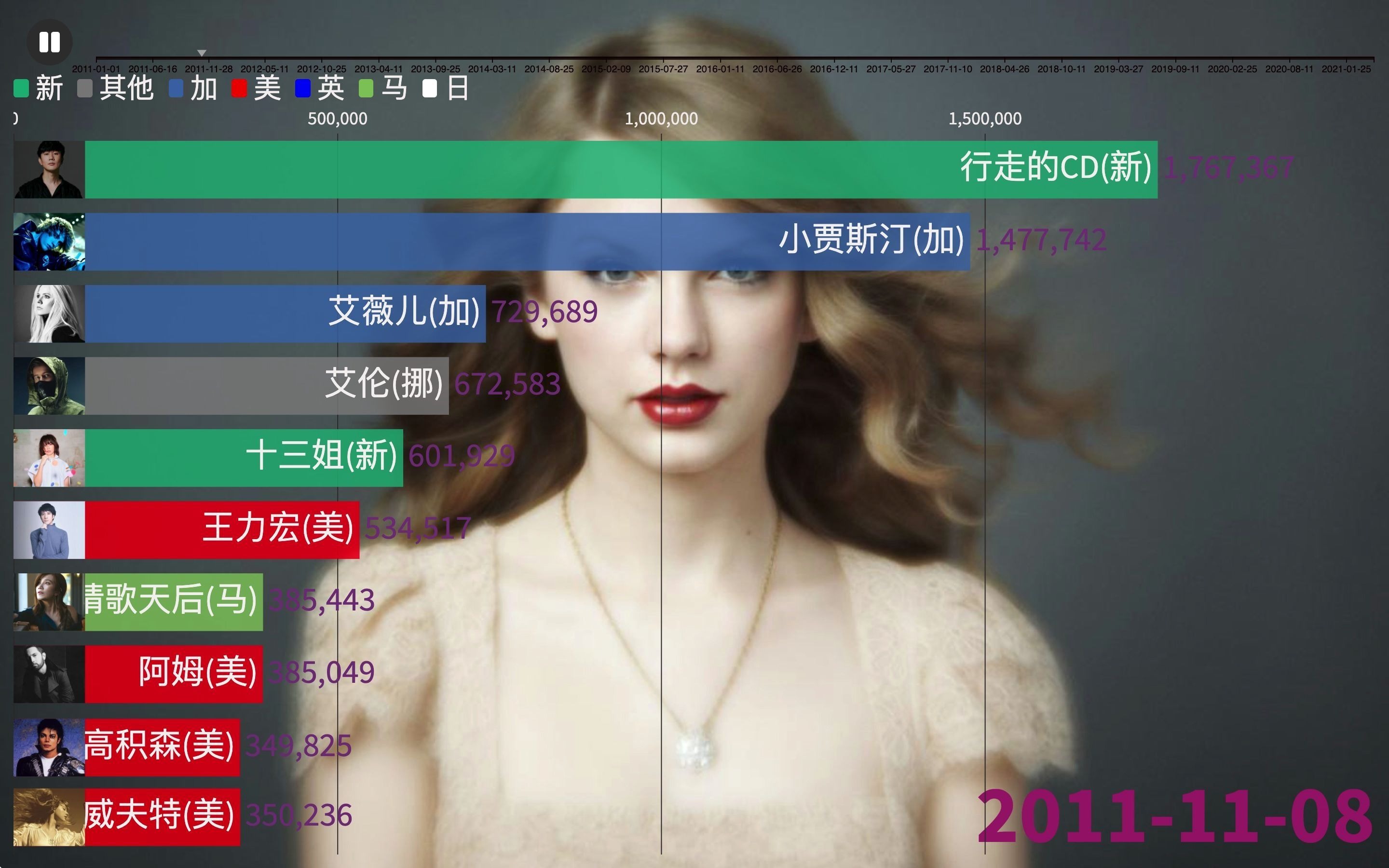Jump to 2016-06-26 on timeline

pos(777,69)
